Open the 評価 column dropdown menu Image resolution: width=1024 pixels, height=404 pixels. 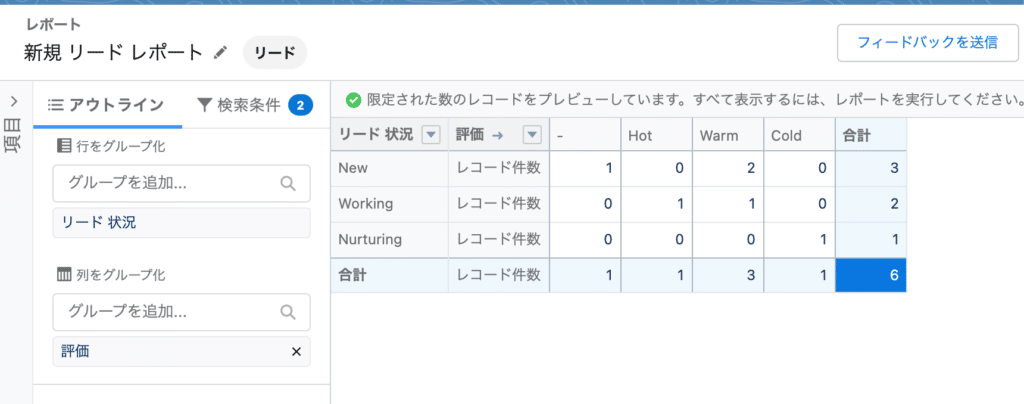click(x=532, y=135)
